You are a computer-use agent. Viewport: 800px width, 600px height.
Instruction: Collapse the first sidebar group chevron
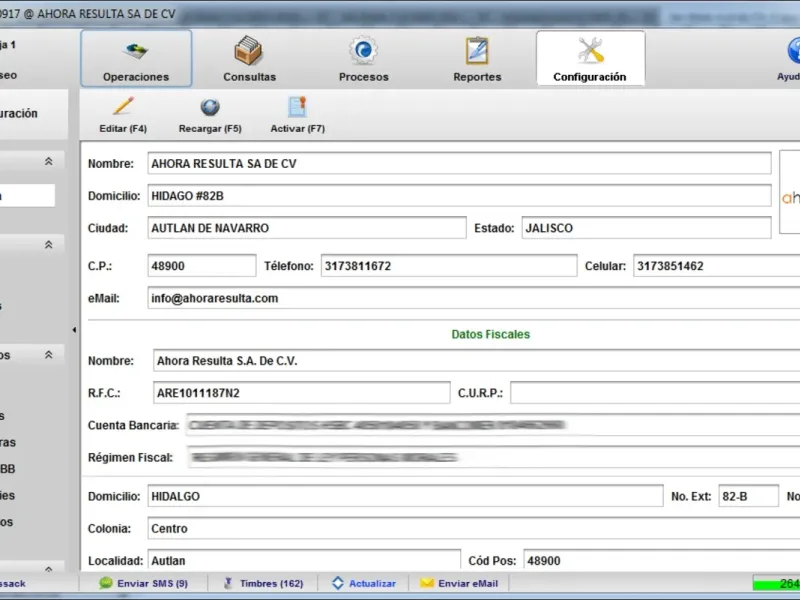(x=48, y=161)
